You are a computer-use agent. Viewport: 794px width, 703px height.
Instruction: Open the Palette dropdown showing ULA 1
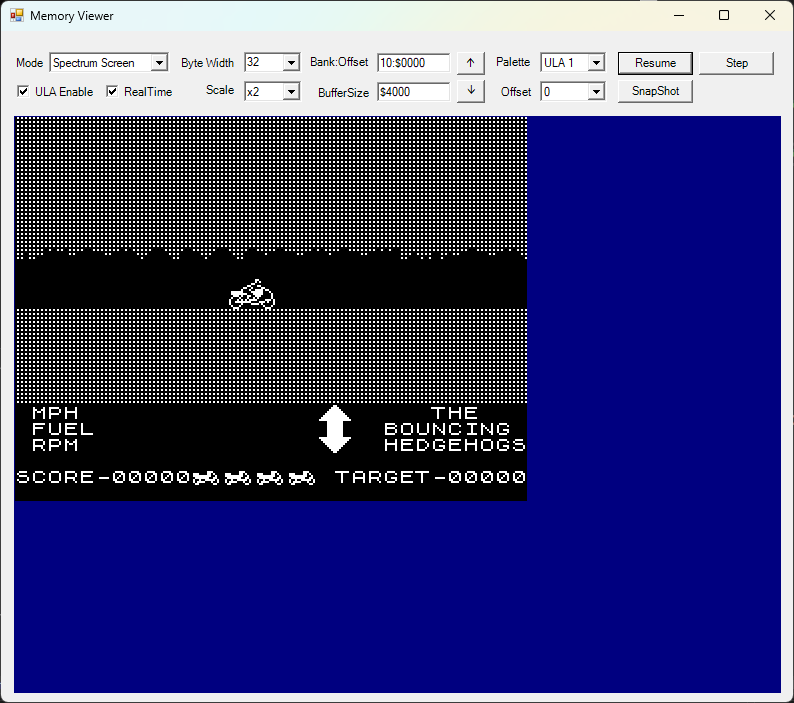point(573,63)
